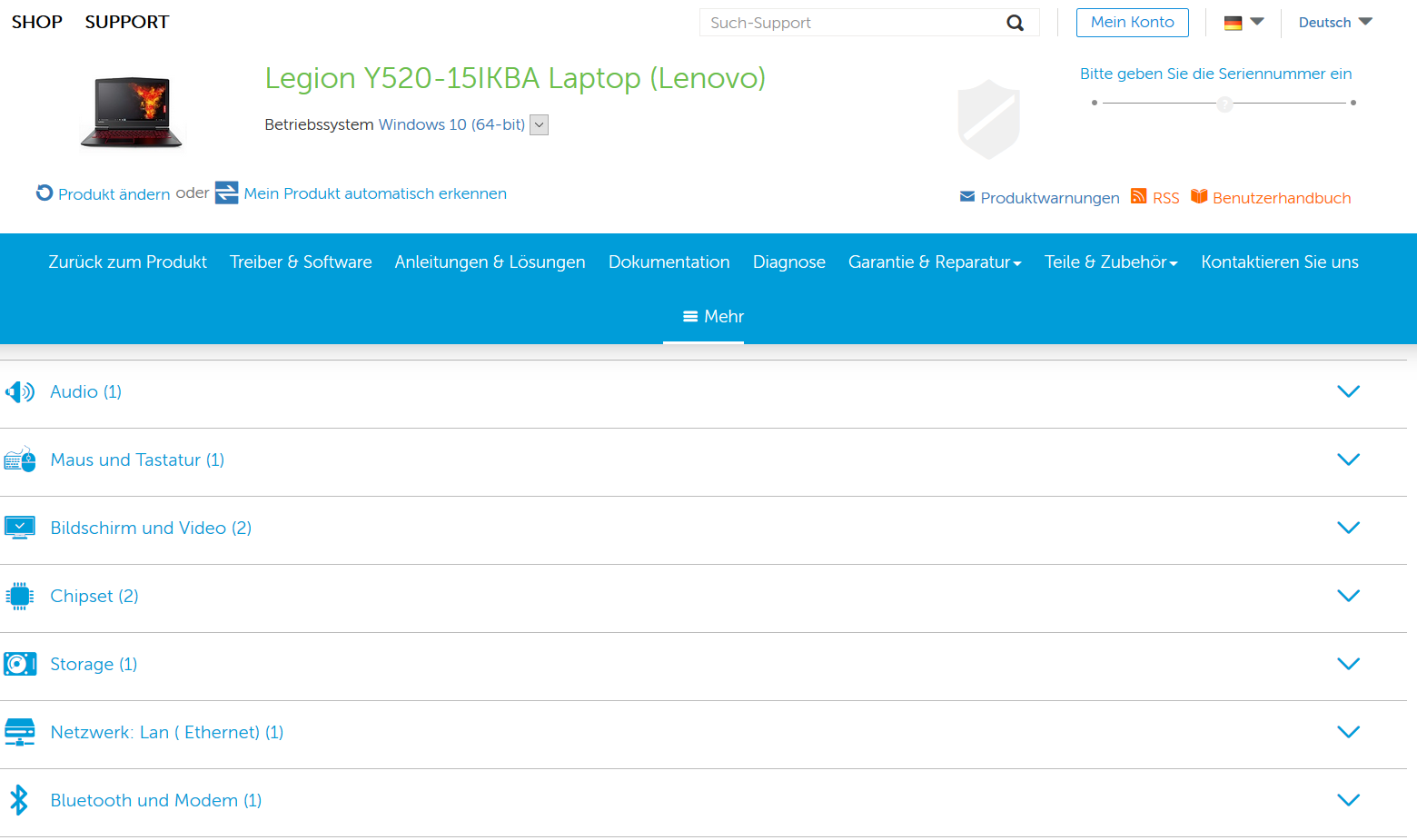This screenshot has width=1417, height=840.
Task: Click the auto-detect product swap icon
Action: pos(226,193)
